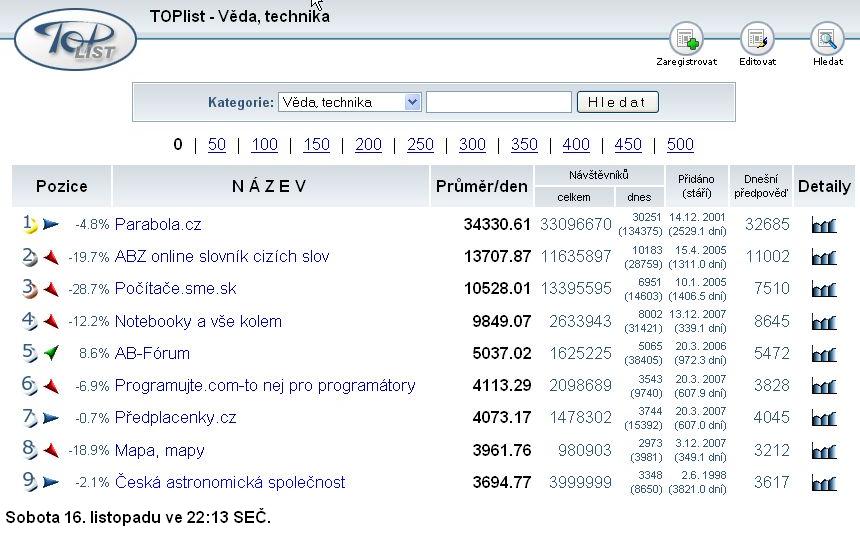Open the Kategorie dropdown Věda, technika

click(350, 102)
